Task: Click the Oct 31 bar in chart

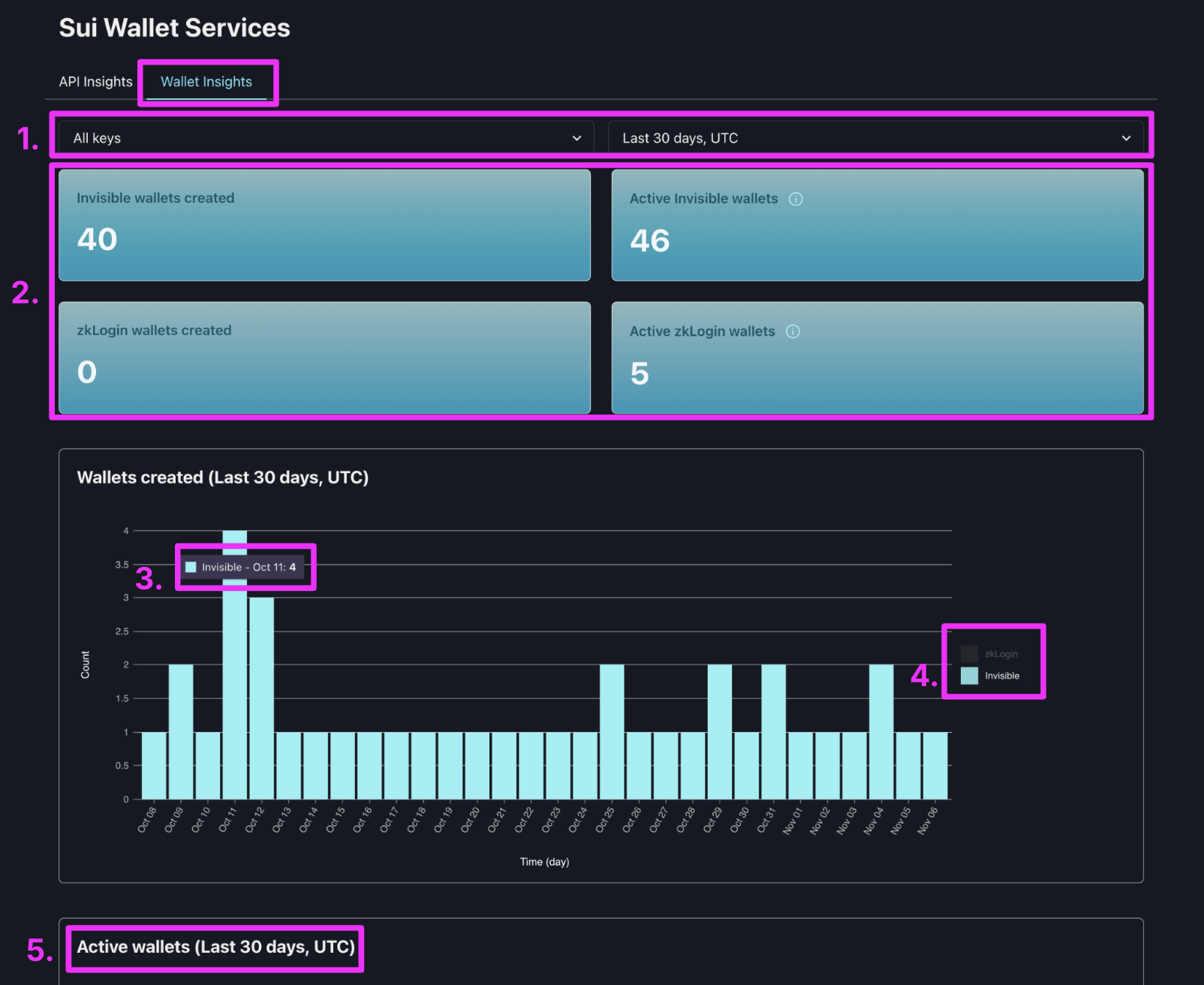Action: pyautogui.click(x=773, y=732)
